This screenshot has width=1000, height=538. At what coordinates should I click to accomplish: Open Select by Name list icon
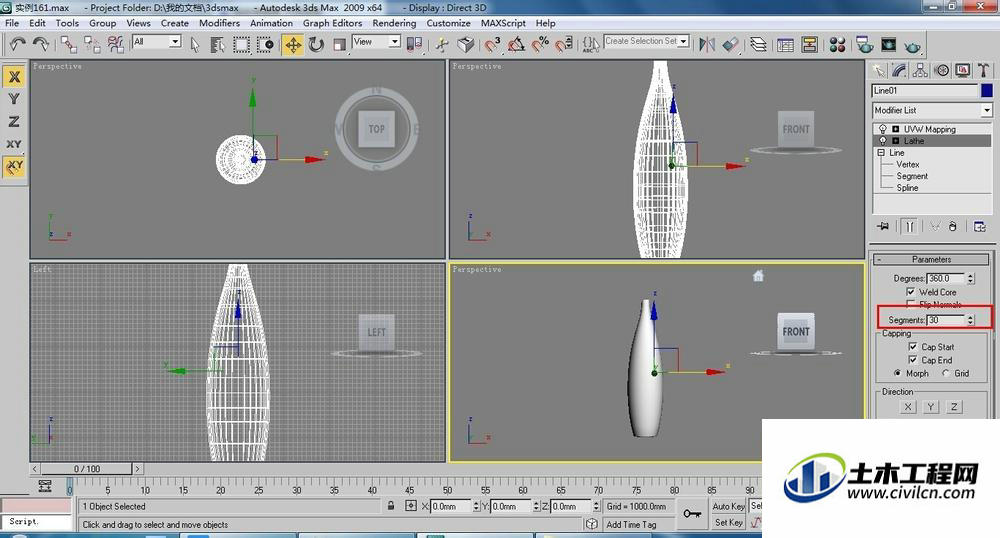(x=217, y=45)
